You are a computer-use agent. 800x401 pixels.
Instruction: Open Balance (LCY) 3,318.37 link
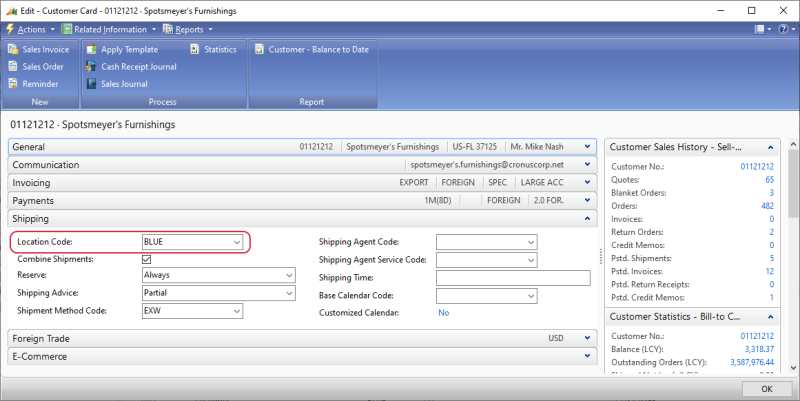click(759, 349)
